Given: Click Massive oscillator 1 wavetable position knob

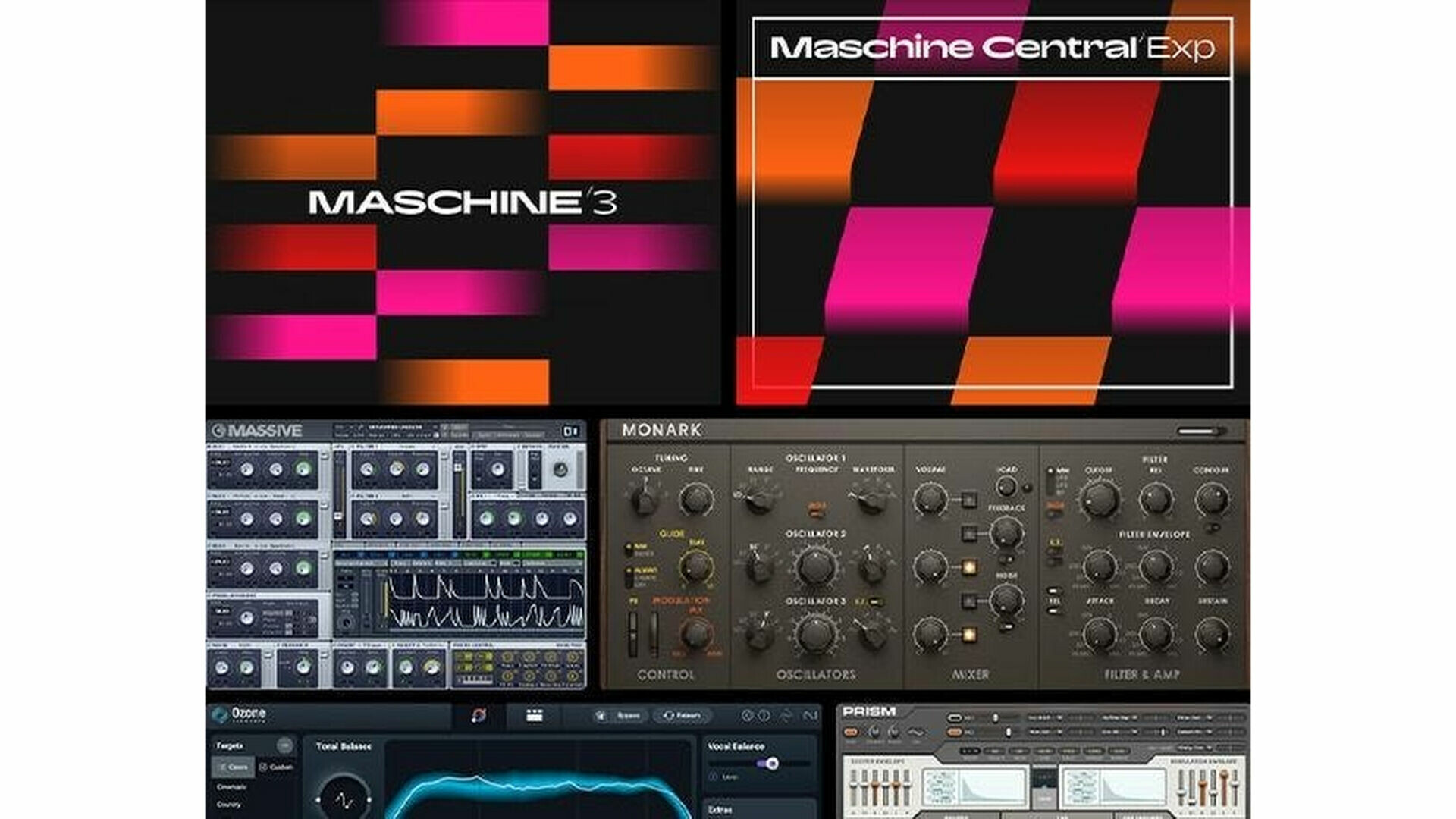Looking at the screenshot, I should [247, 469].
